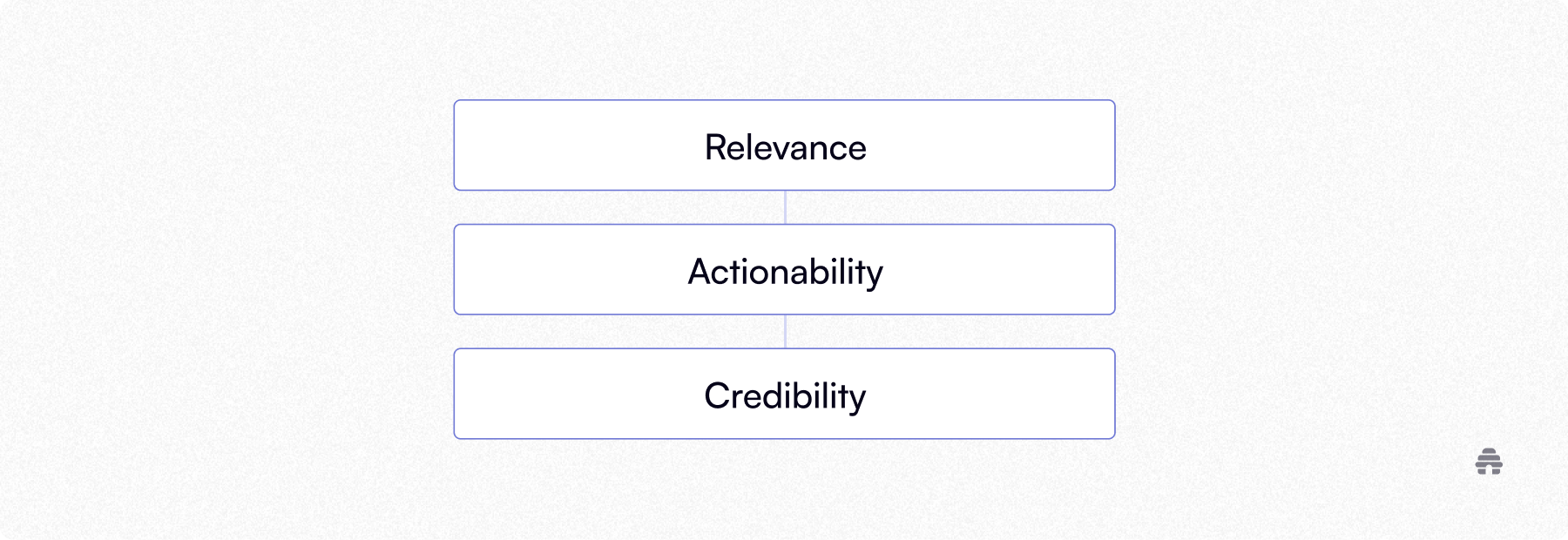1568x540 pixels.
Task: Click connector line between Relevance and Actionability
Action: (785, 207)
